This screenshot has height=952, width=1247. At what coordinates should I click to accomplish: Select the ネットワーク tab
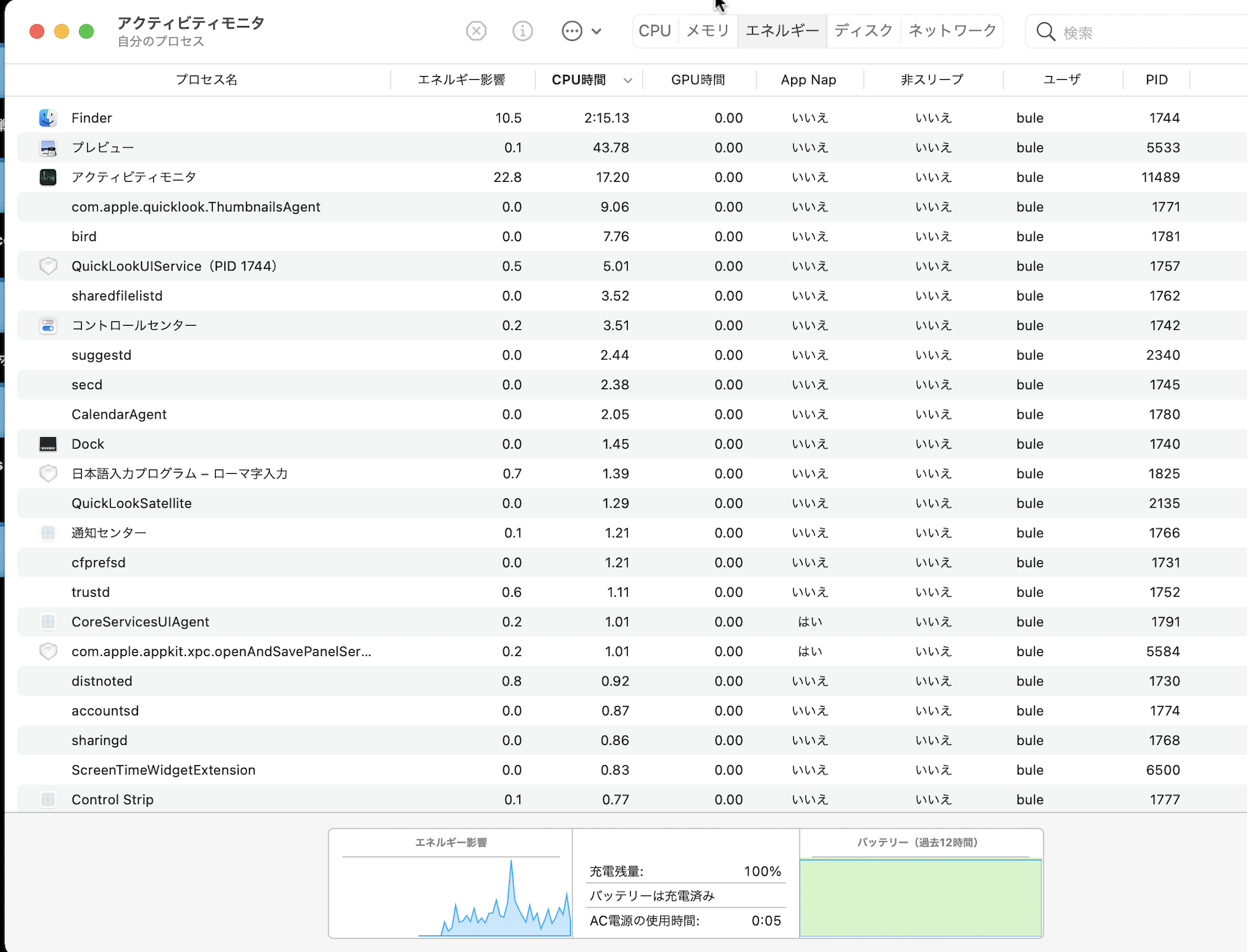(952, 31)
